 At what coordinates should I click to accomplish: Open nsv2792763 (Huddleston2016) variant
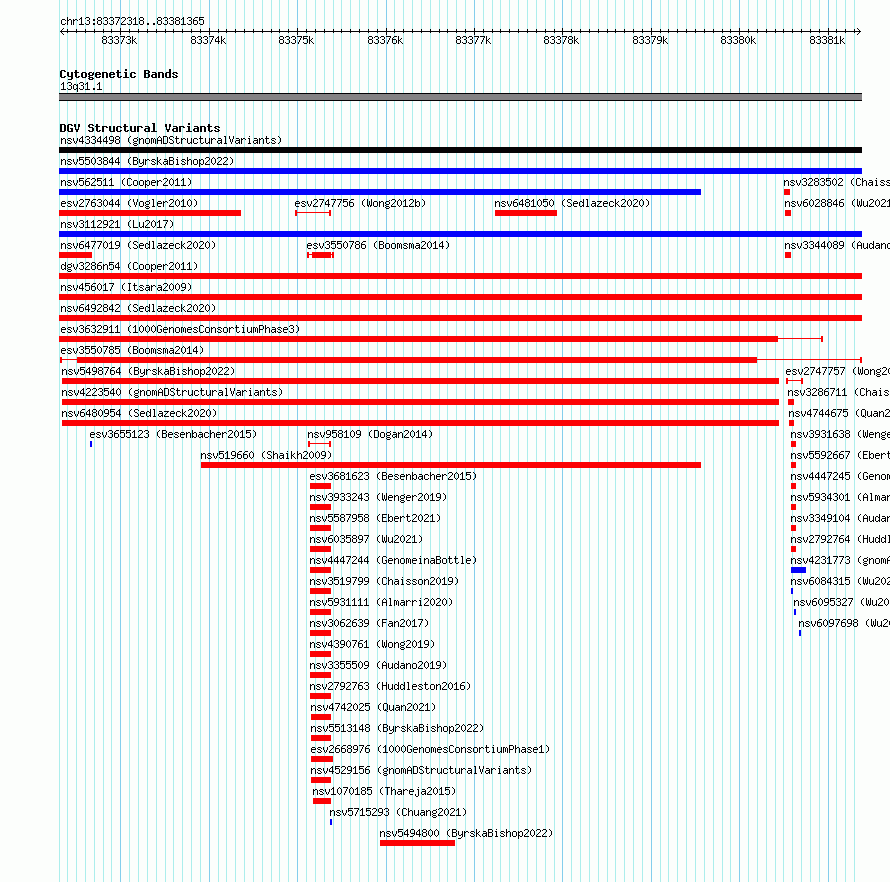[391, 686]
